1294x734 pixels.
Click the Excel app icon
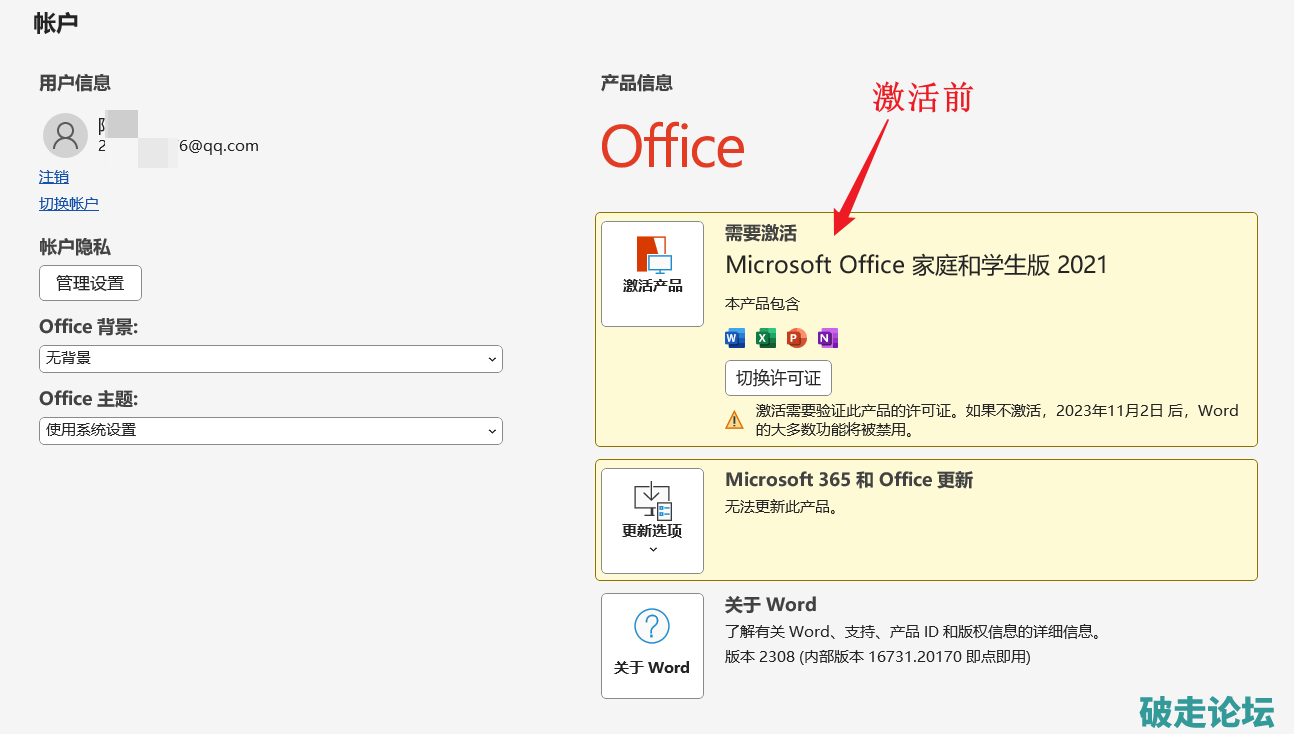tap(766, 338)
